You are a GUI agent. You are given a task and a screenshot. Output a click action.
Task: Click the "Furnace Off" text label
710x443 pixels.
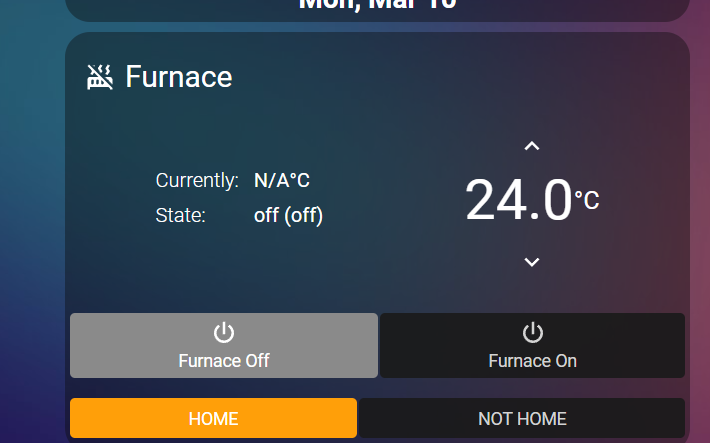224,361
